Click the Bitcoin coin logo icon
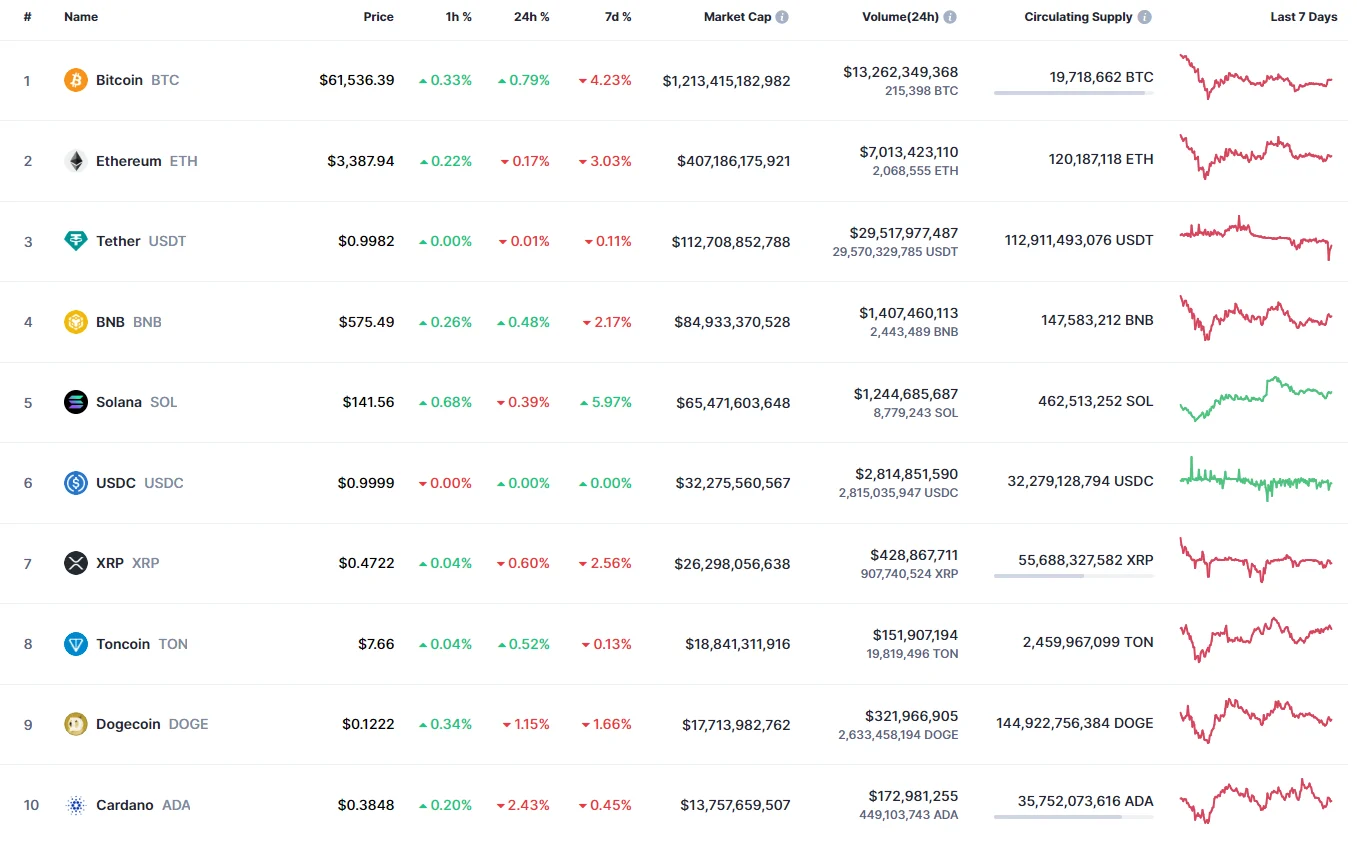This screenshot has height=842, width=1357. (76, 80)
